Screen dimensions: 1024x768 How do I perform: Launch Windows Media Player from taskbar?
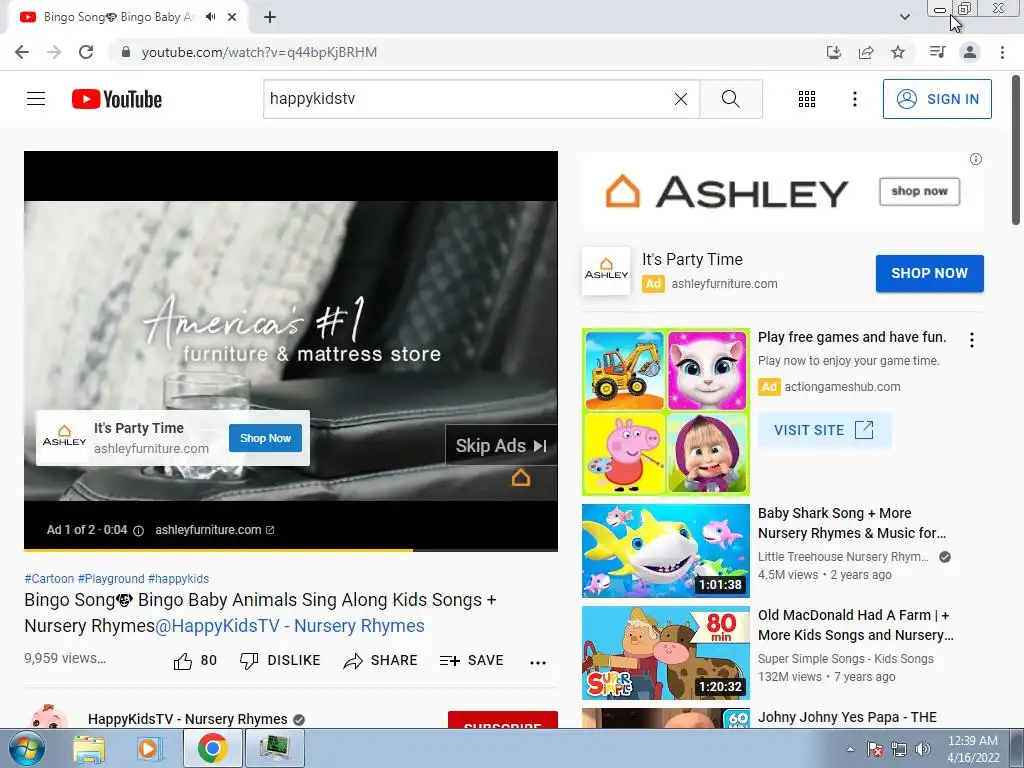[148, 748]
